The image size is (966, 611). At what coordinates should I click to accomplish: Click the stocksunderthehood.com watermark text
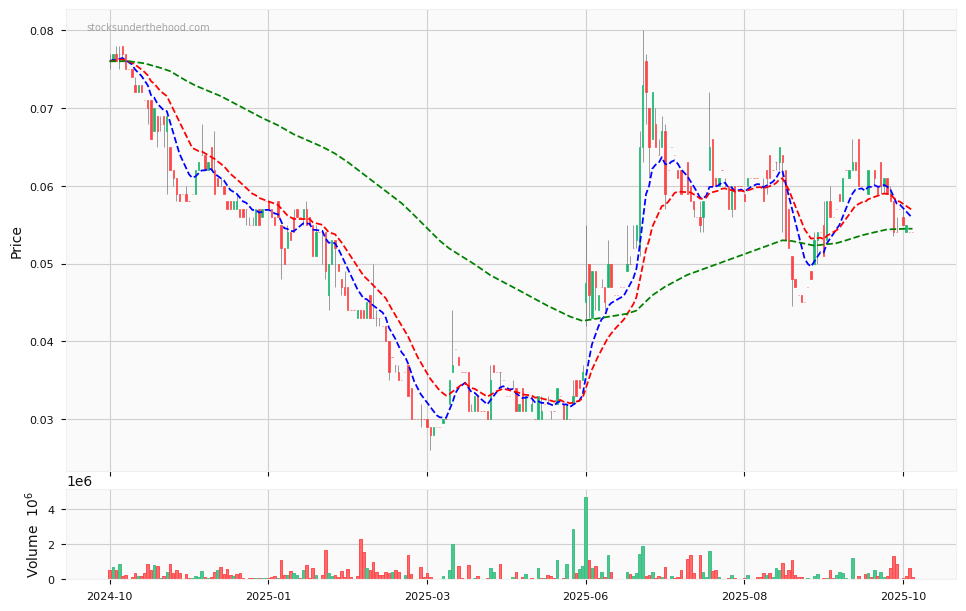[148, 28]
